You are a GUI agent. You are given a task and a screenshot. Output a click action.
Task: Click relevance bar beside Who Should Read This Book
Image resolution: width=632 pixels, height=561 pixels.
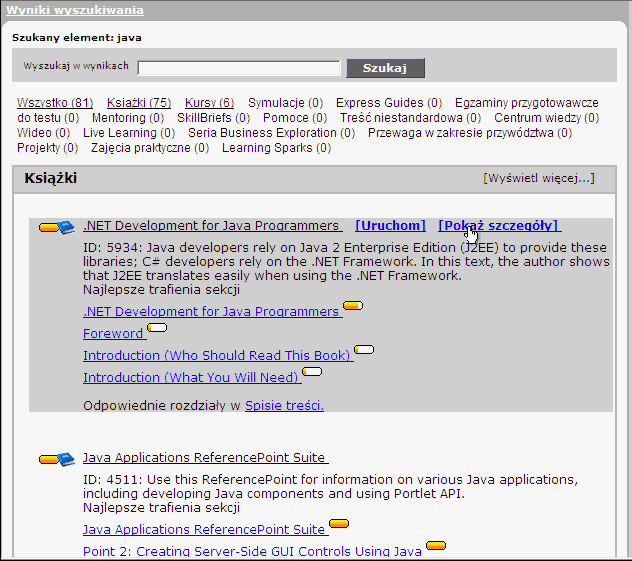click(x=364, y=349)
